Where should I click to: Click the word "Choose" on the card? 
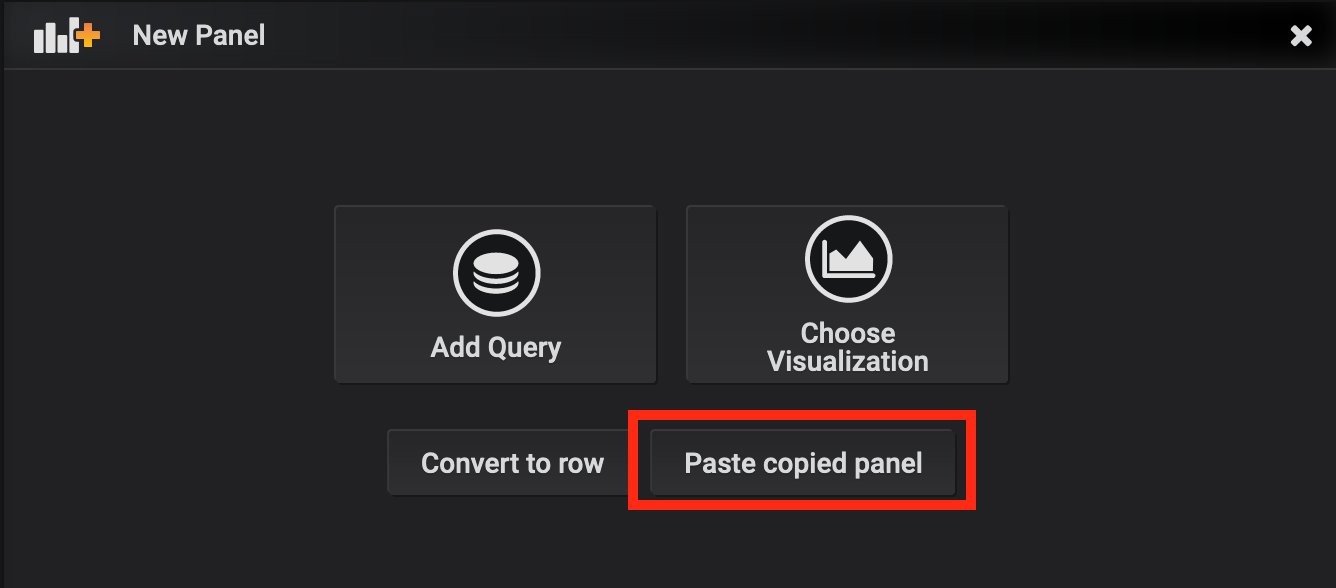point(848,333)
